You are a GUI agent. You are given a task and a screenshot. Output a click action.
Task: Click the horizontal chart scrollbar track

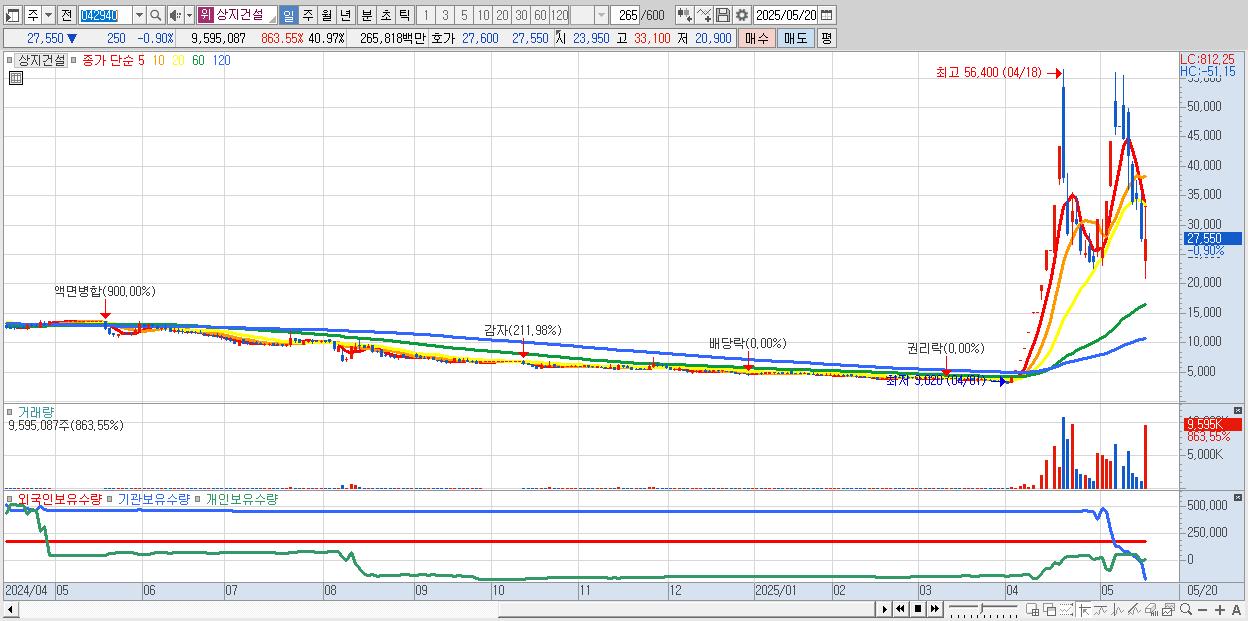pyautogui.click(x=446, y=608)
